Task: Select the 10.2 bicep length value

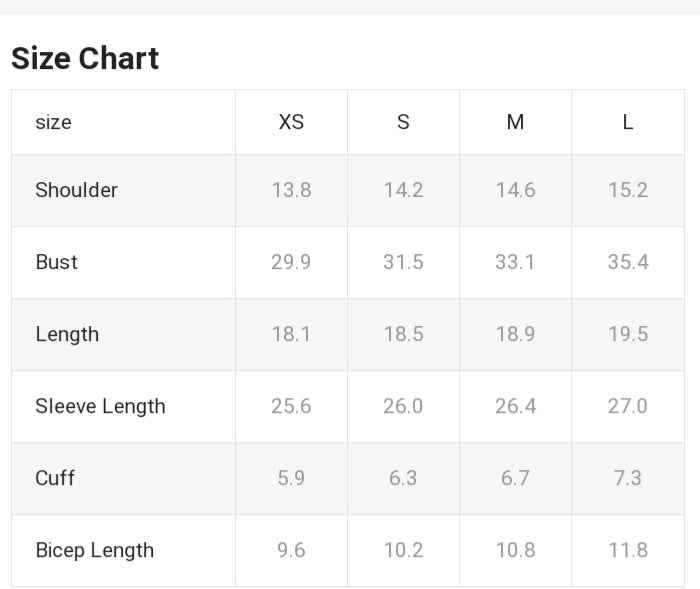Action: click(x=403, y=550)
